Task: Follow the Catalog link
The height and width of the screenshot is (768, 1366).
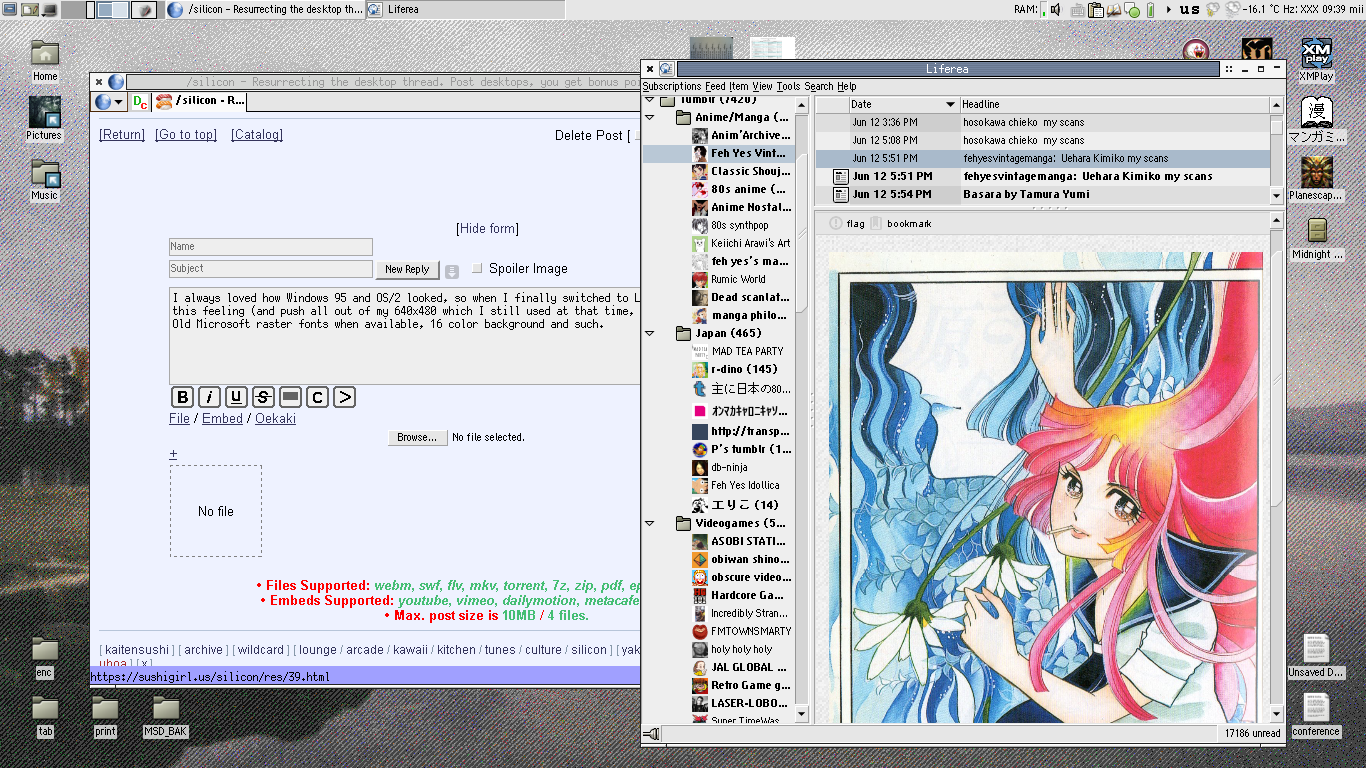Action: [x=257, y=135]
